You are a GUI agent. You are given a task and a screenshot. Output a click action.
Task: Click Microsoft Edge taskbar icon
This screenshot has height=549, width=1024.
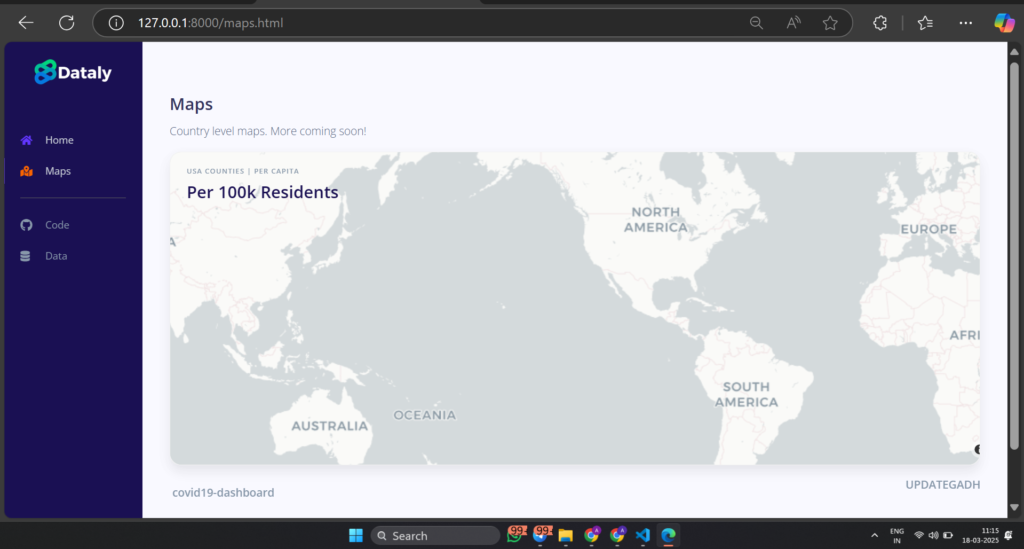668,535
